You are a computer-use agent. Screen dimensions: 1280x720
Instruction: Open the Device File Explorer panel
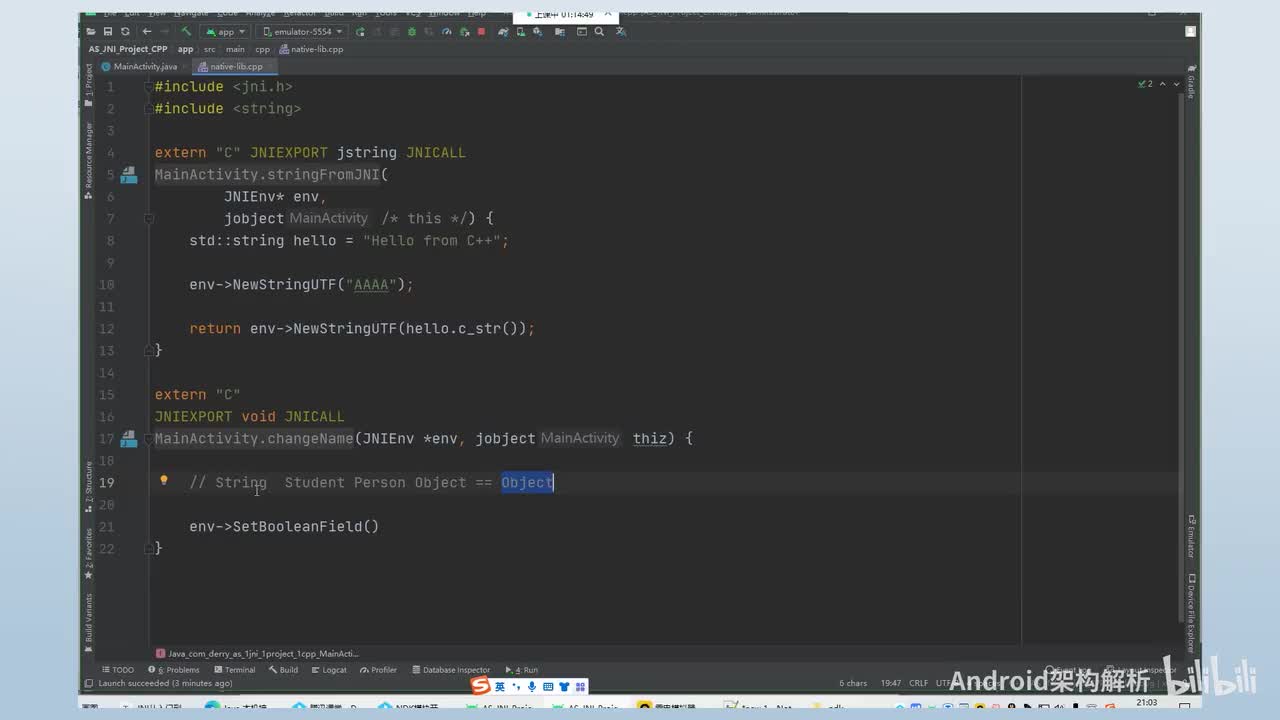point(1191,613)
